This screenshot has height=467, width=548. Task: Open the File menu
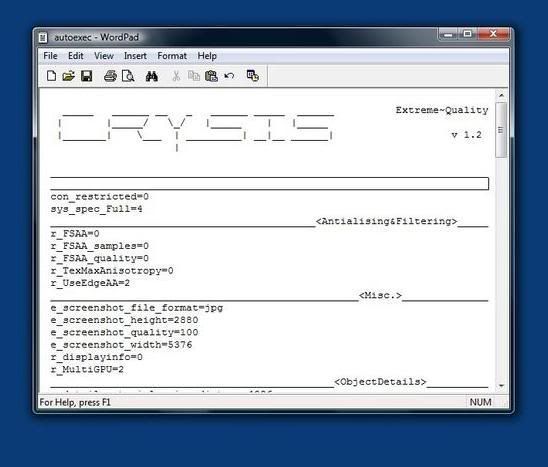click(x=50, y=56)
